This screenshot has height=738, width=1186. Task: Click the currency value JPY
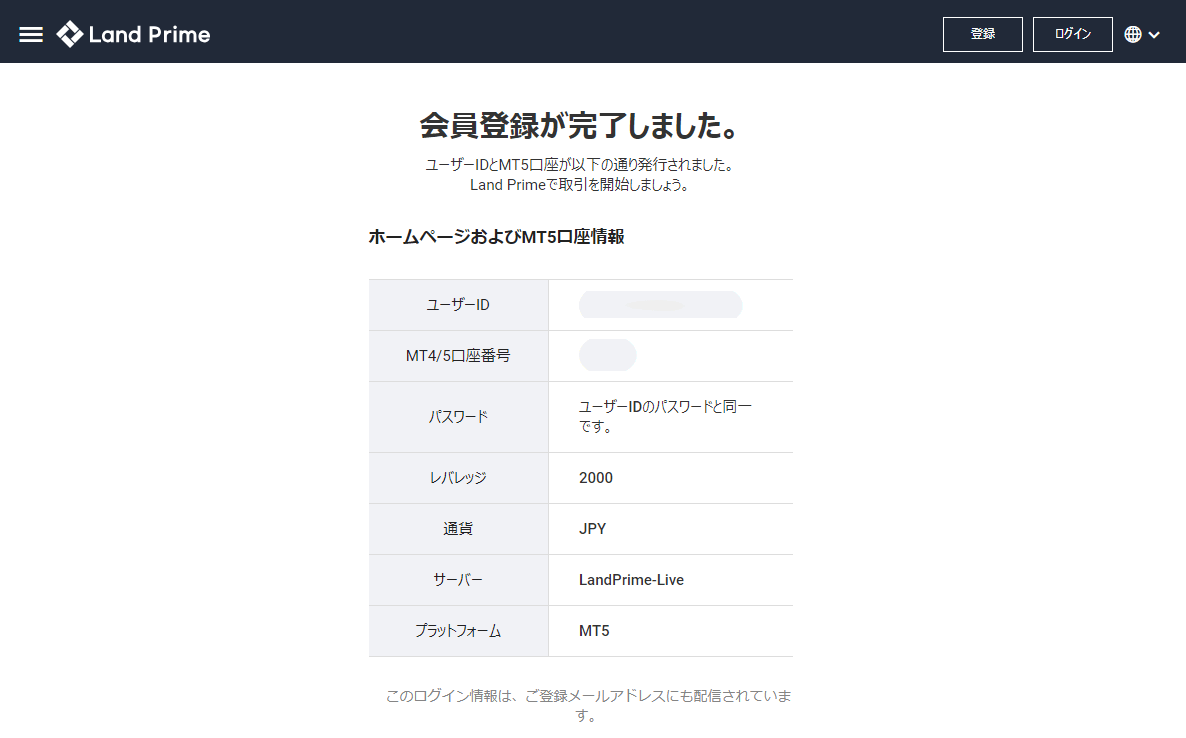(592, 529)
